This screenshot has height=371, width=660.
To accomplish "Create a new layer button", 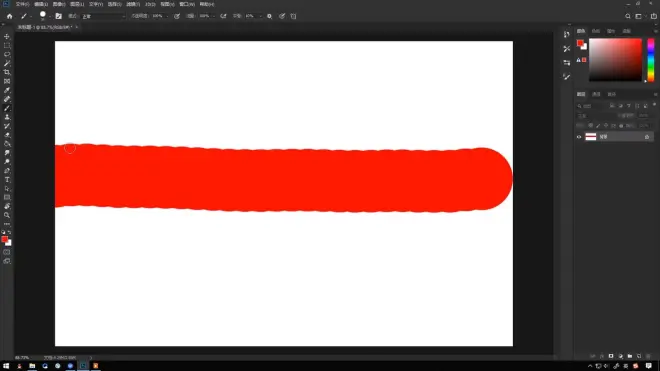I will (639, 356).
